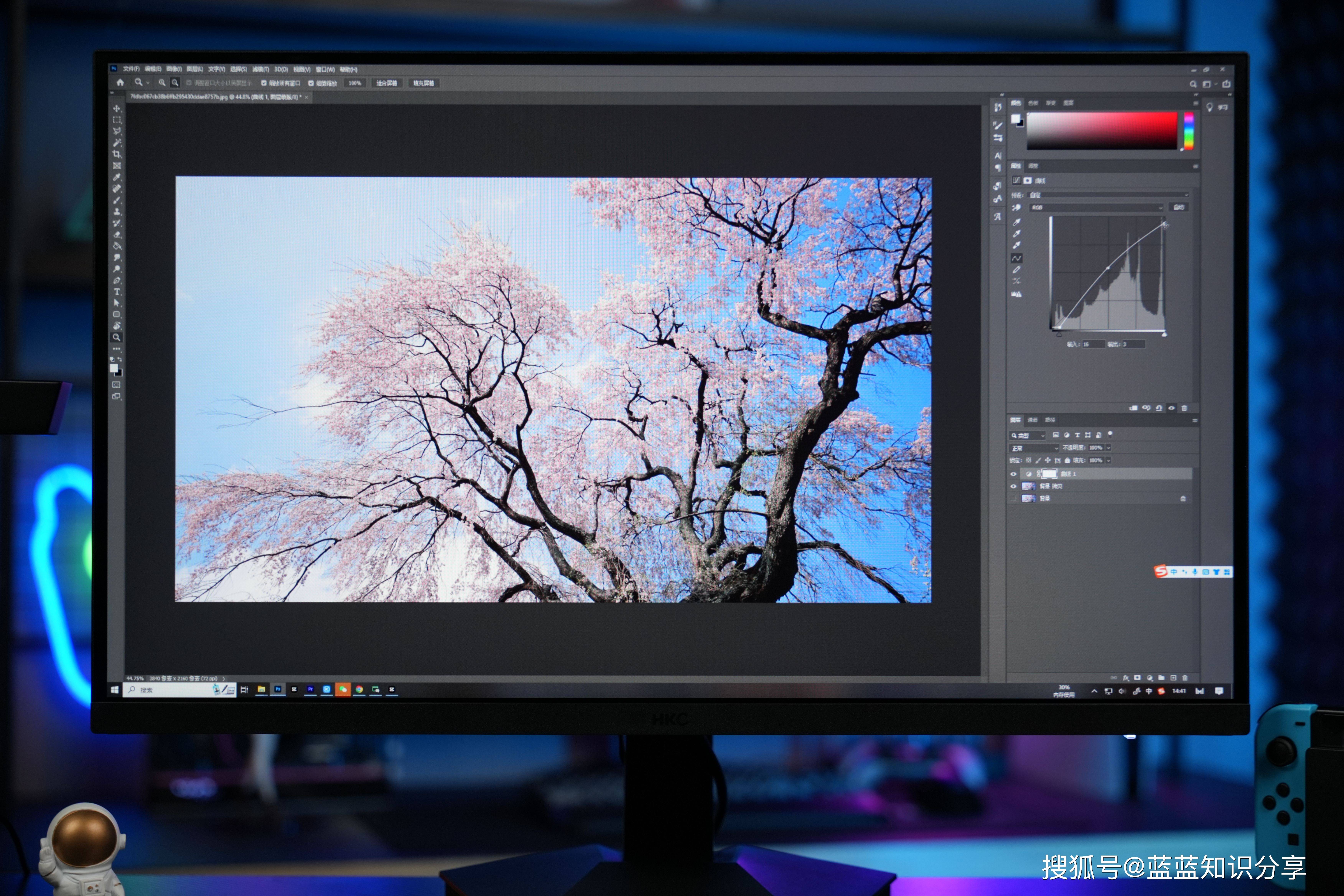
Task: Pick the white point eyedropper in Curves
Action: point(1017,245)
